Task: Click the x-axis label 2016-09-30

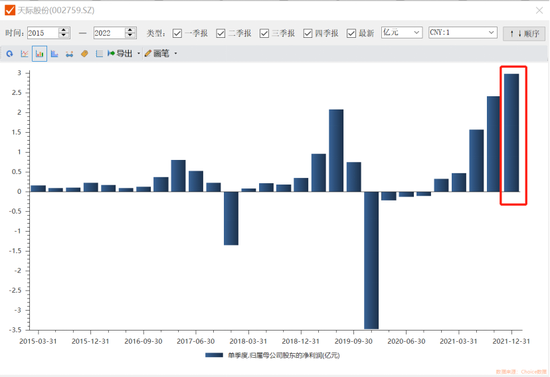Action: (x=143, y=341)
